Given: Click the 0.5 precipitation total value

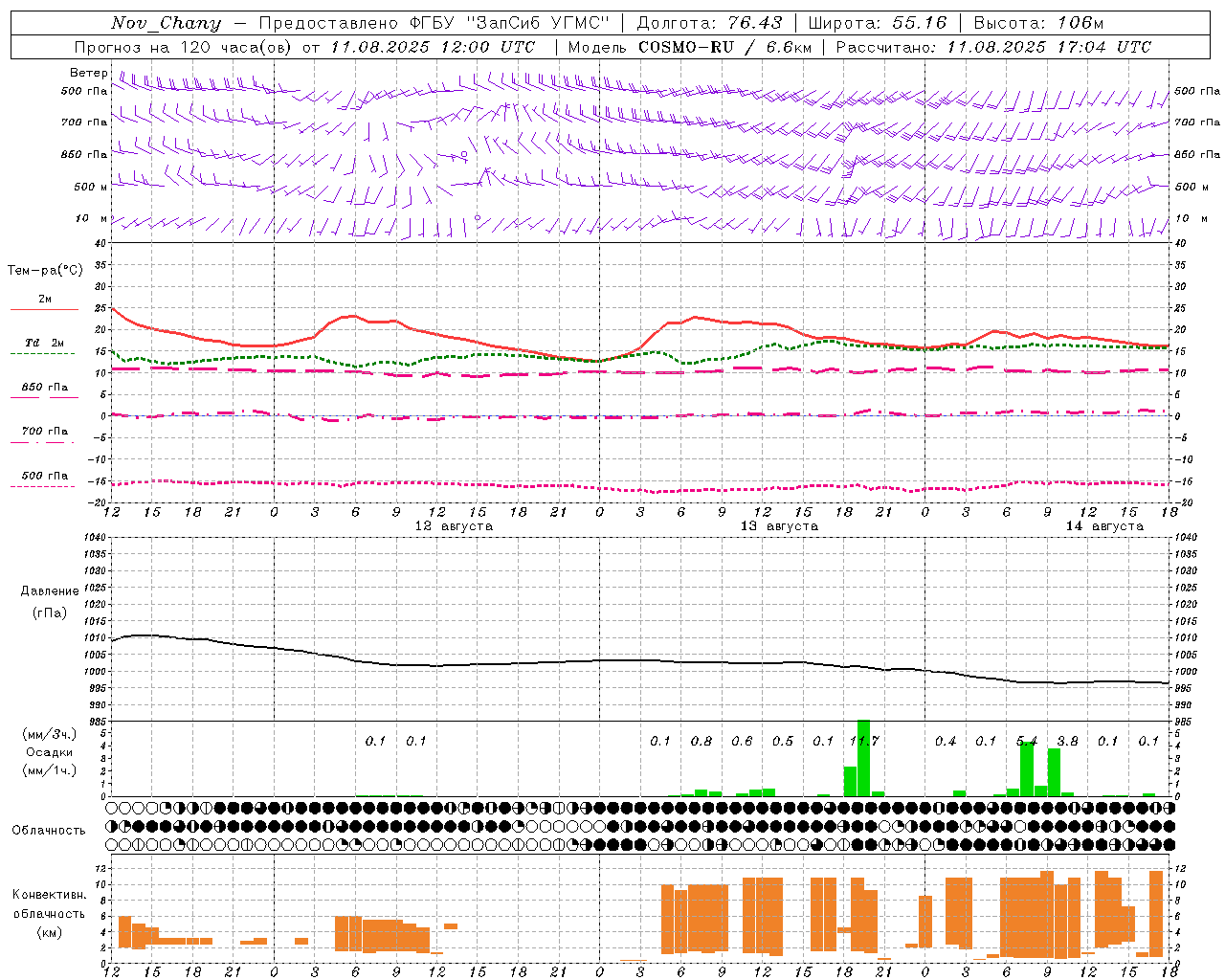Looking at the screenshot, I should (x=783, y=741).
